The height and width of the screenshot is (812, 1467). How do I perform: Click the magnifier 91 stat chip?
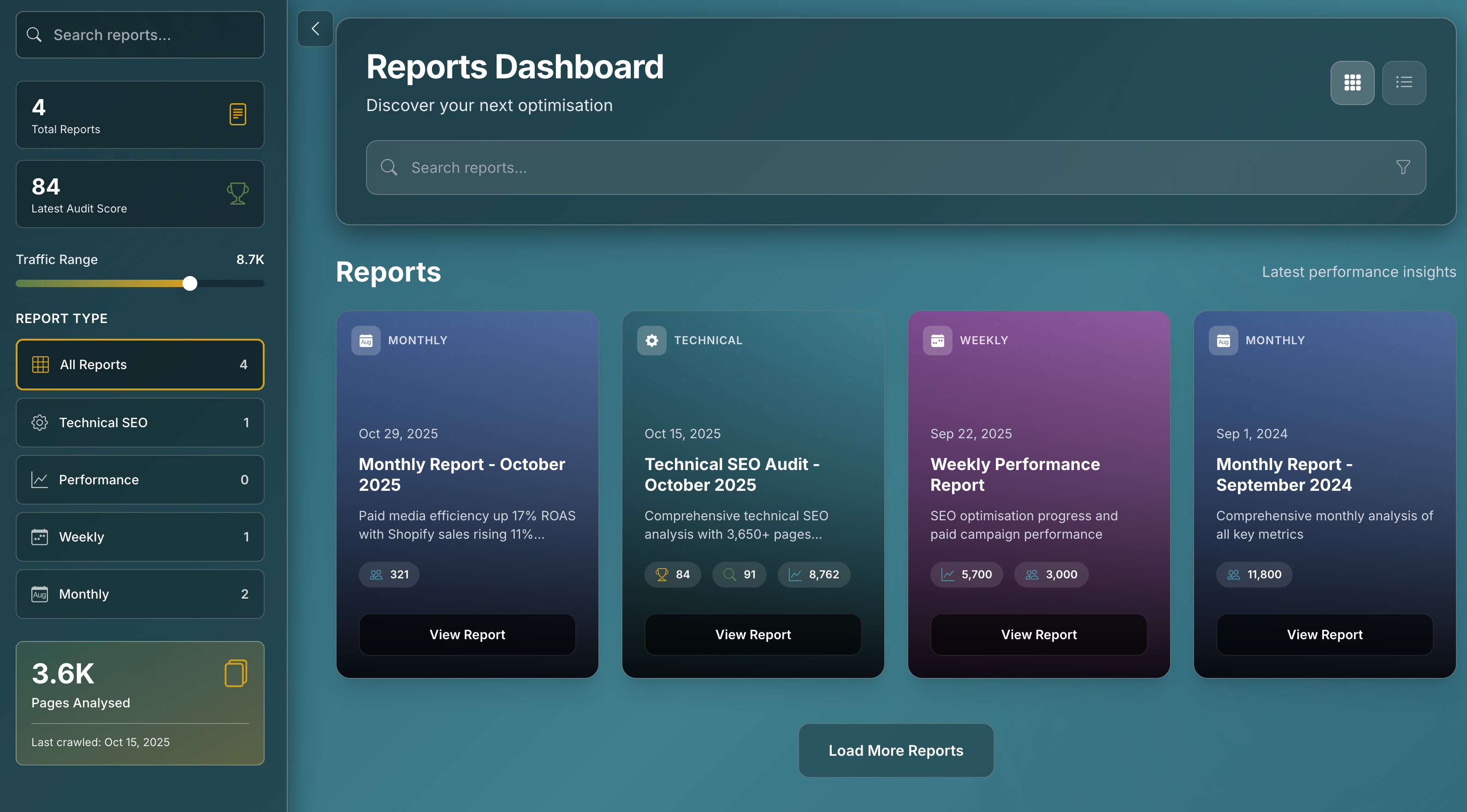click(x=739, y=575)
